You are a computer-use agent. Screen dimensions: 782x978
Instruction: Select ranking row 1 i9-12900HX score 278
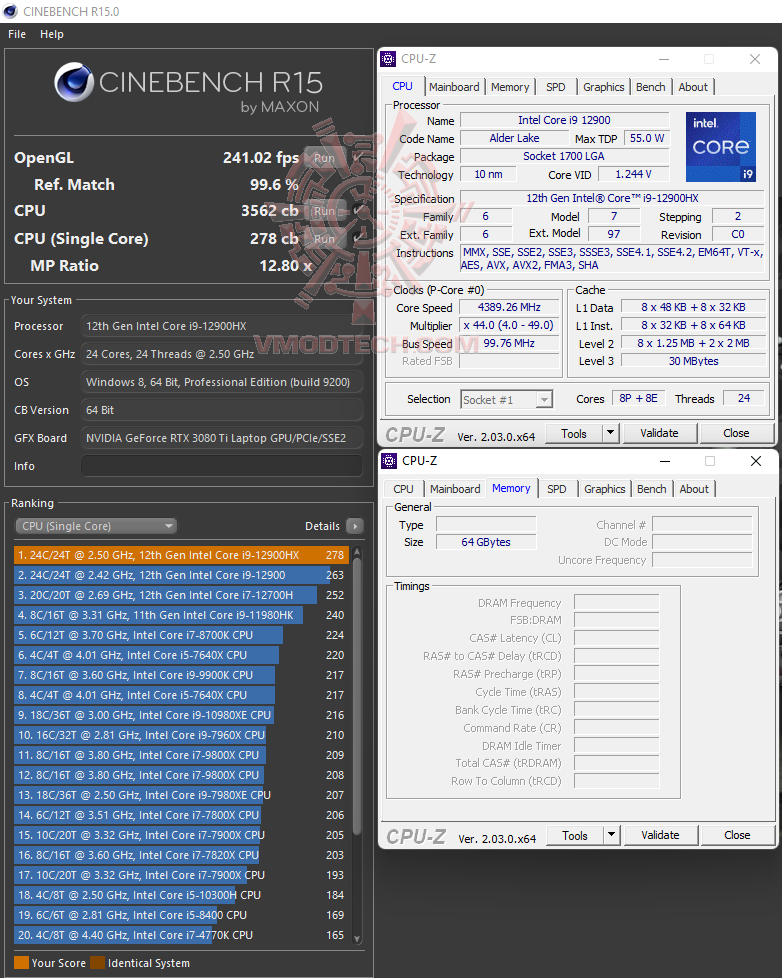tap(181, 555)
